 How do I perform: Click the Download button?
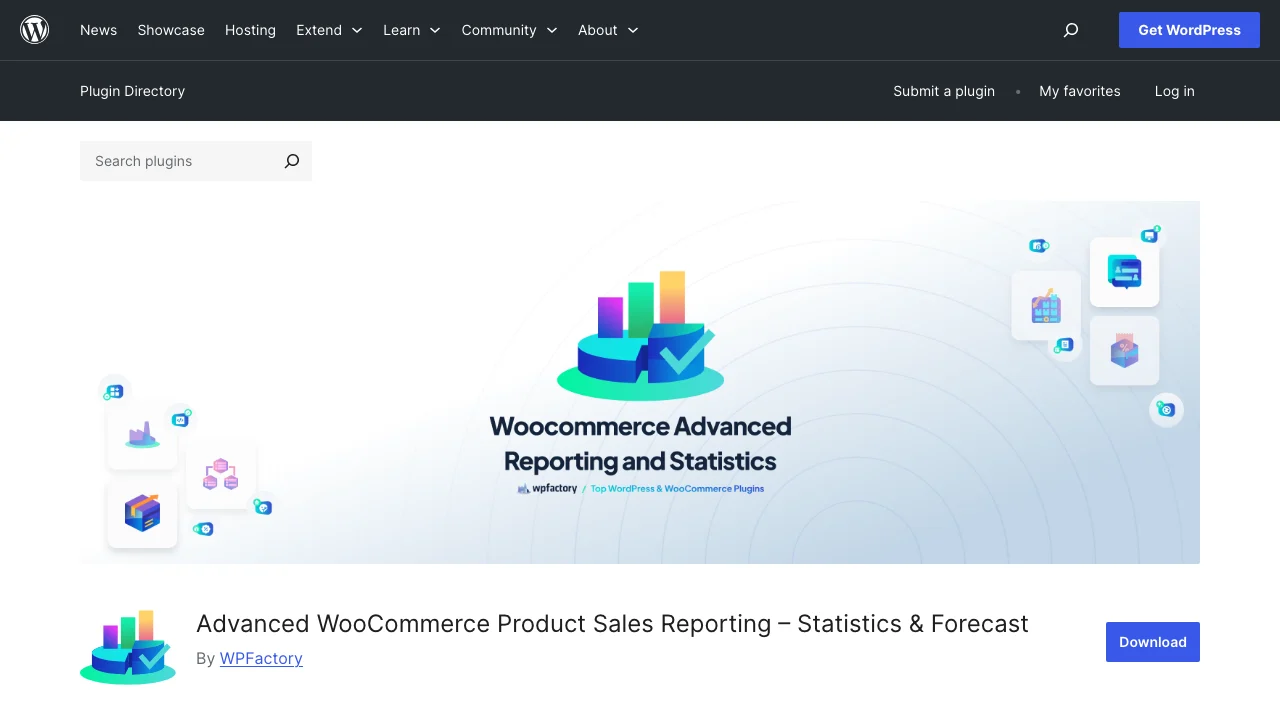pos(1153,642)
